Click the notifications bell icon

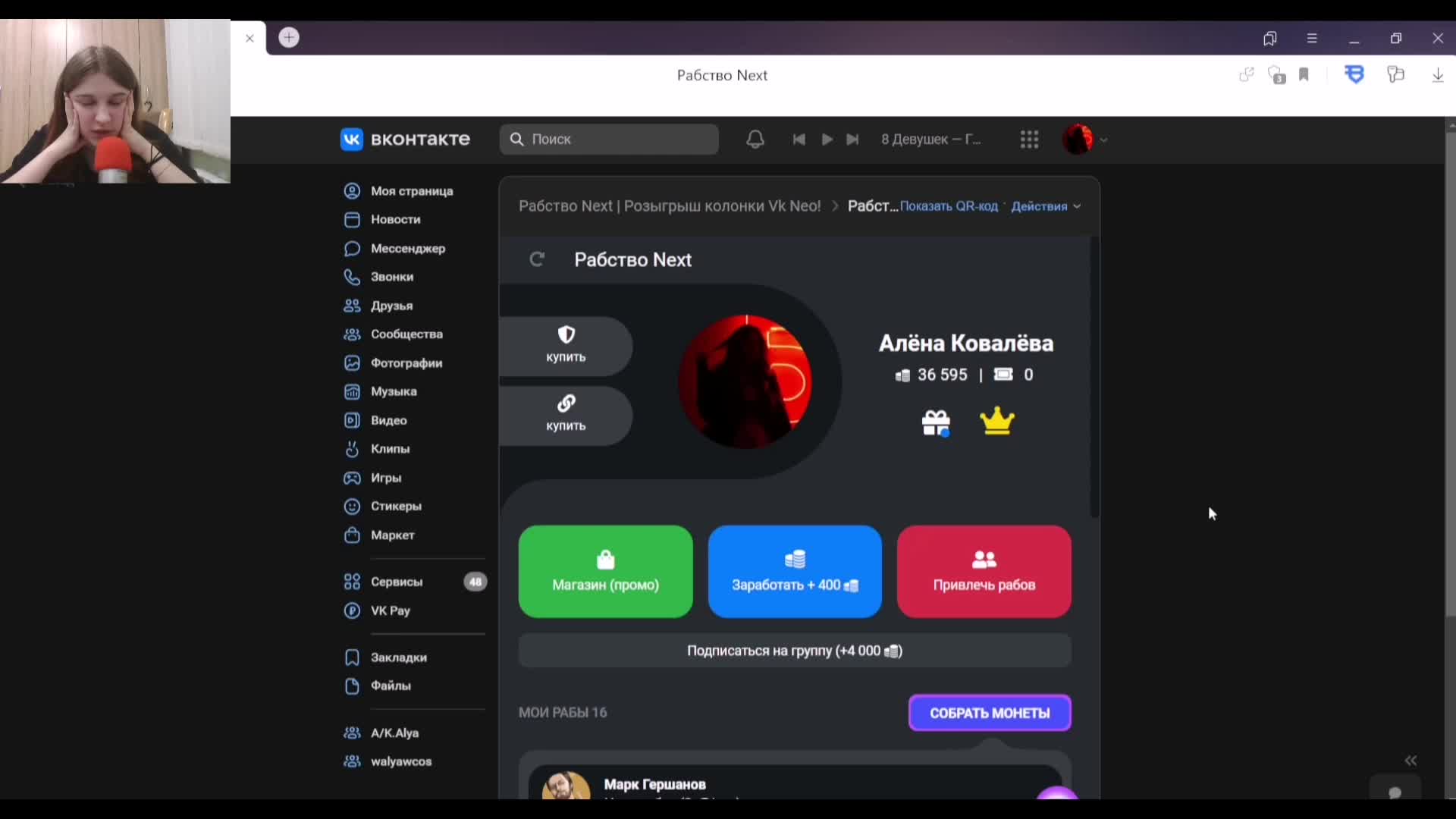click(755, 140)
